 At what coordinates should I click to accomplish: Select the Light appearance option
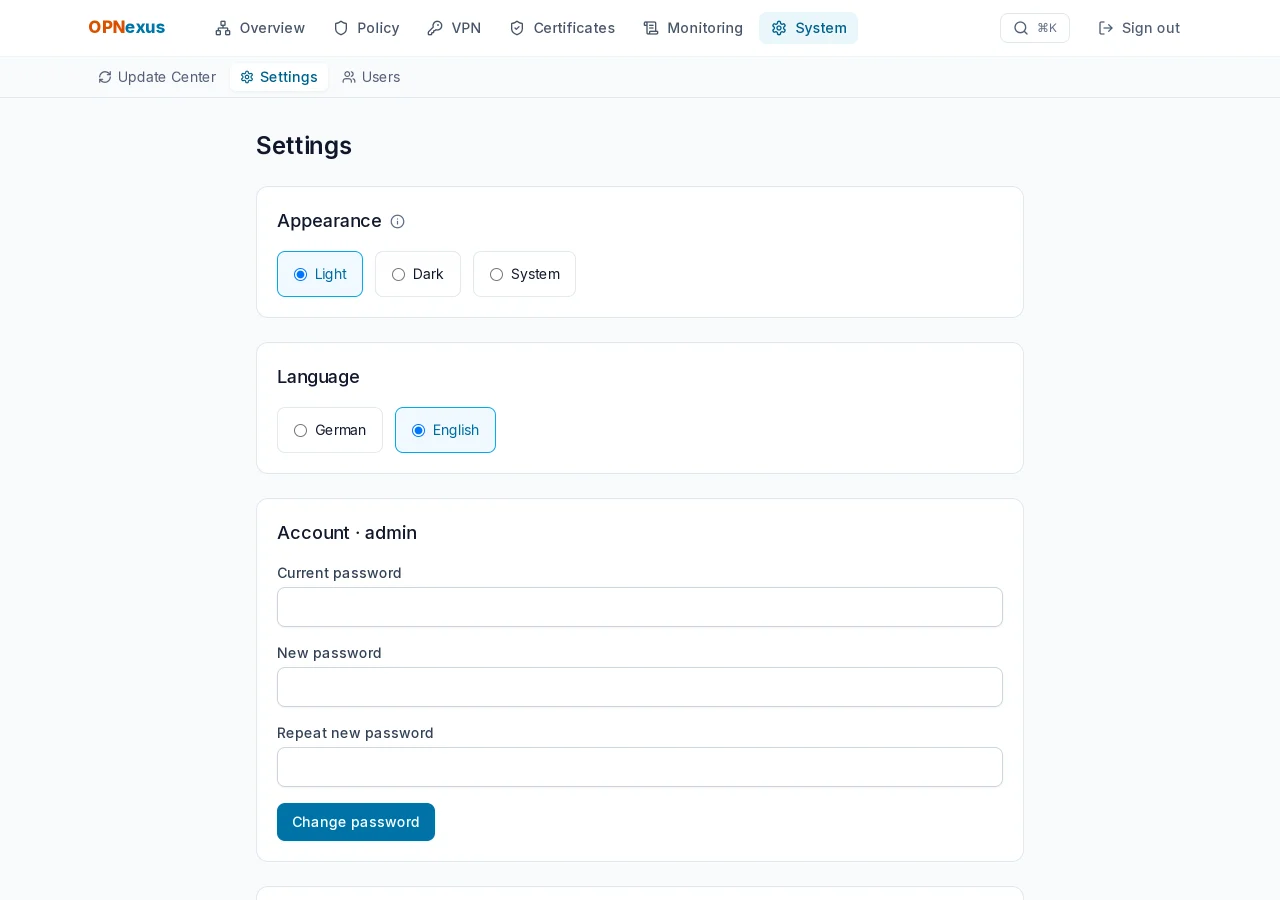pos(320,274)
